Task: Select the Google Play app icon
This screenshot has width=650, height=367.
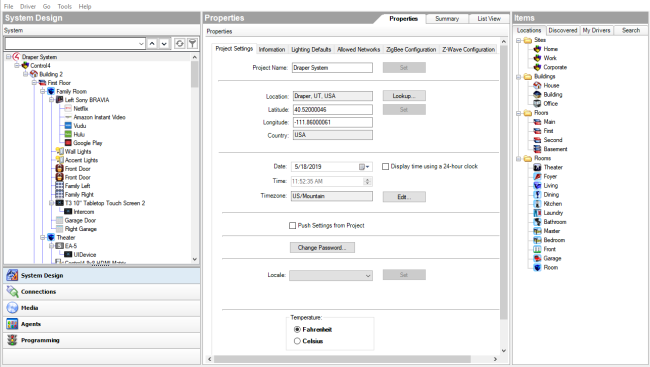Action: tap(68, 143)
